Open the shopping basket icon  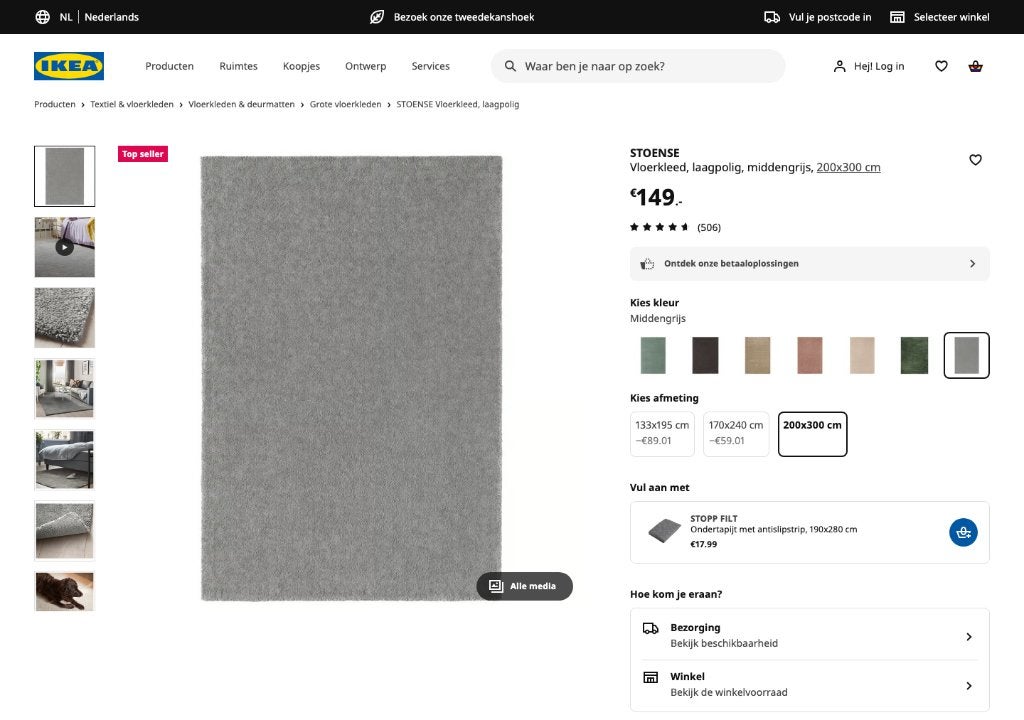tap(976, 66)
